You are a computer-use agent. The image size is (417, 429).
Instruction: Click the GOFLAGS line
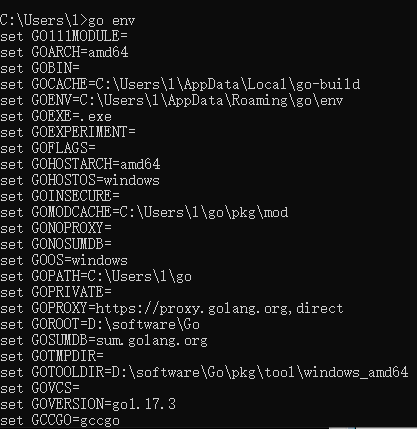coord(48,148)
